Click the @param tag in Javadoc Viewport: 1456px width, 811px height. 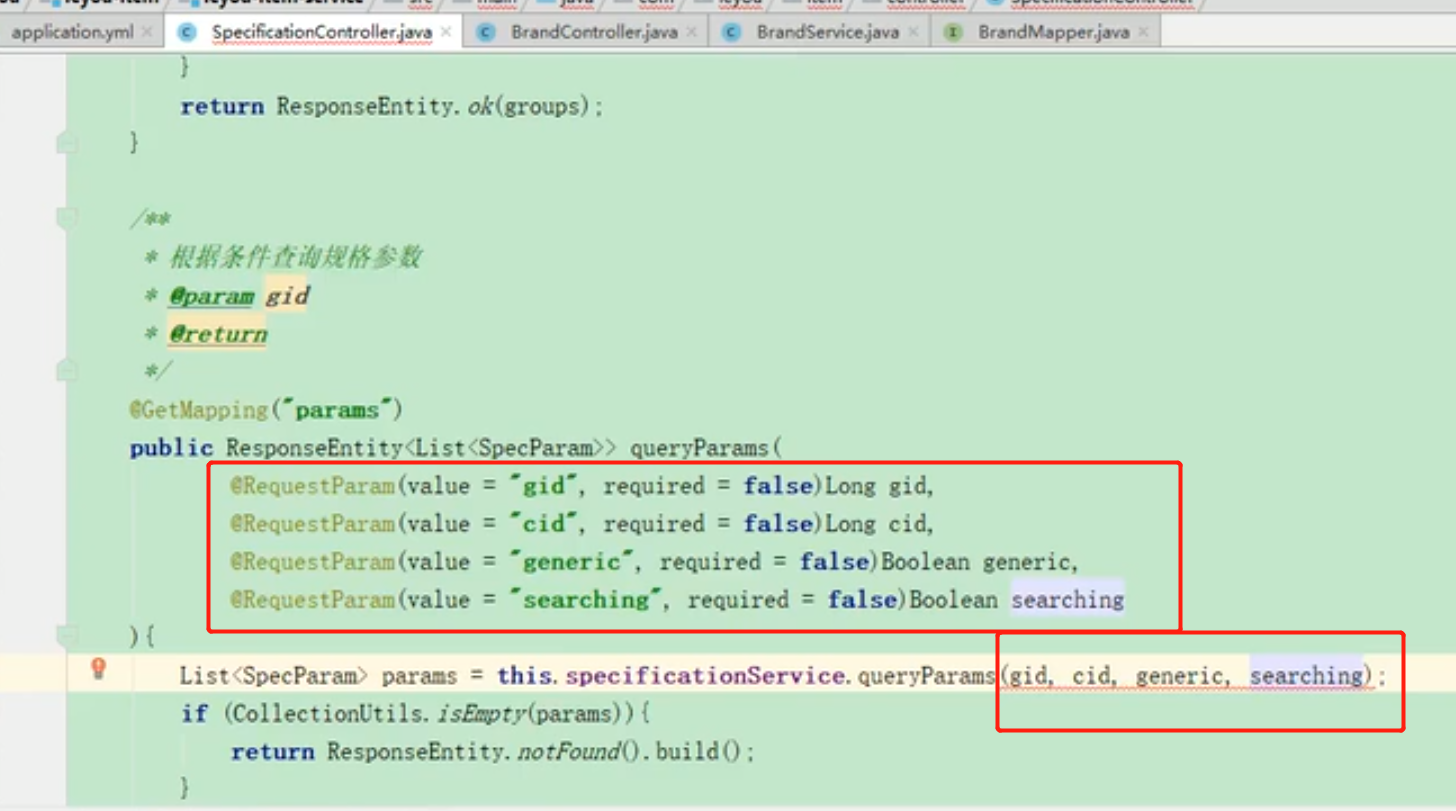point(211,297)
